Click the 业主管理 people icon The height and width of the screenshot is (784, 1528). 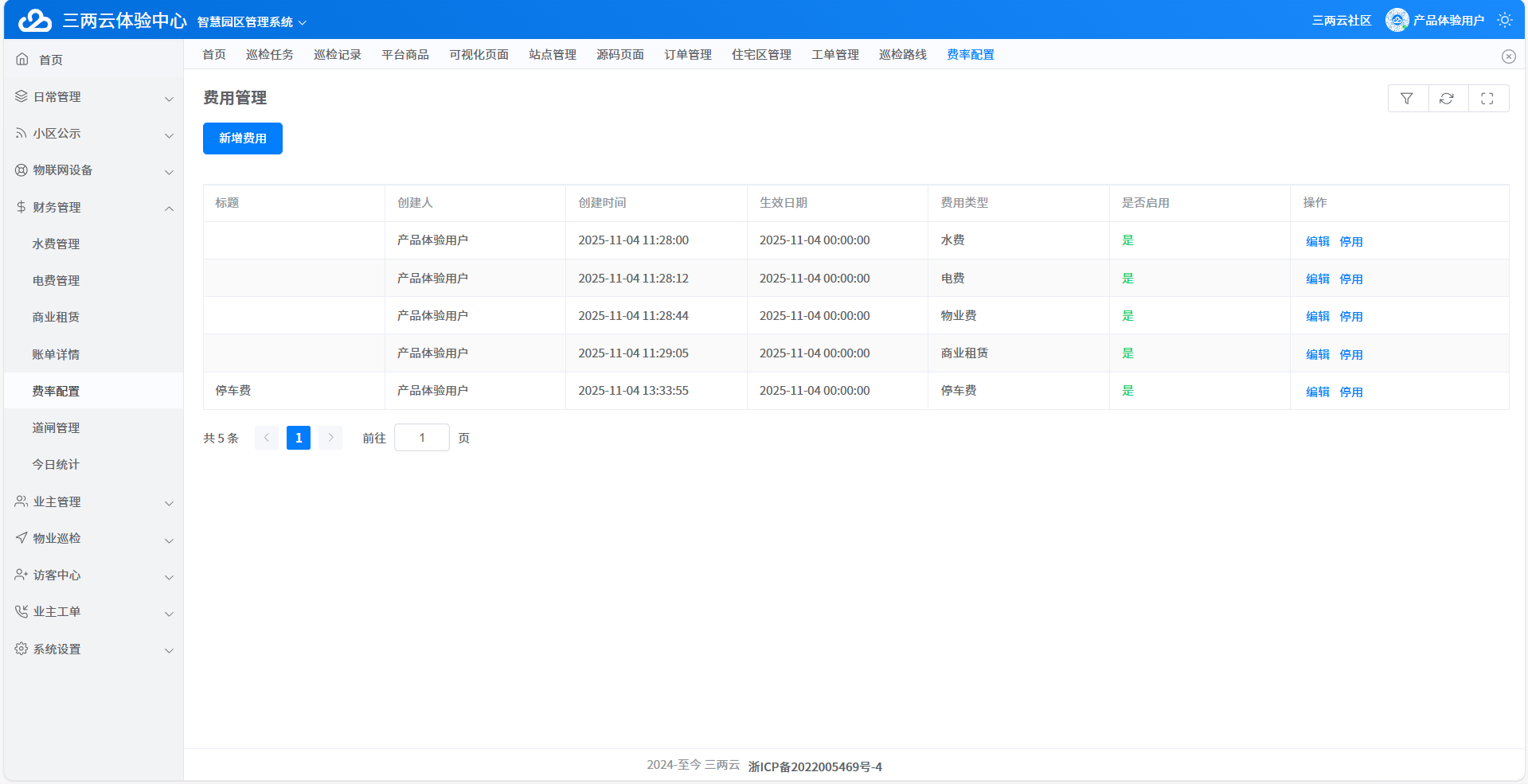tap(20, 501)
